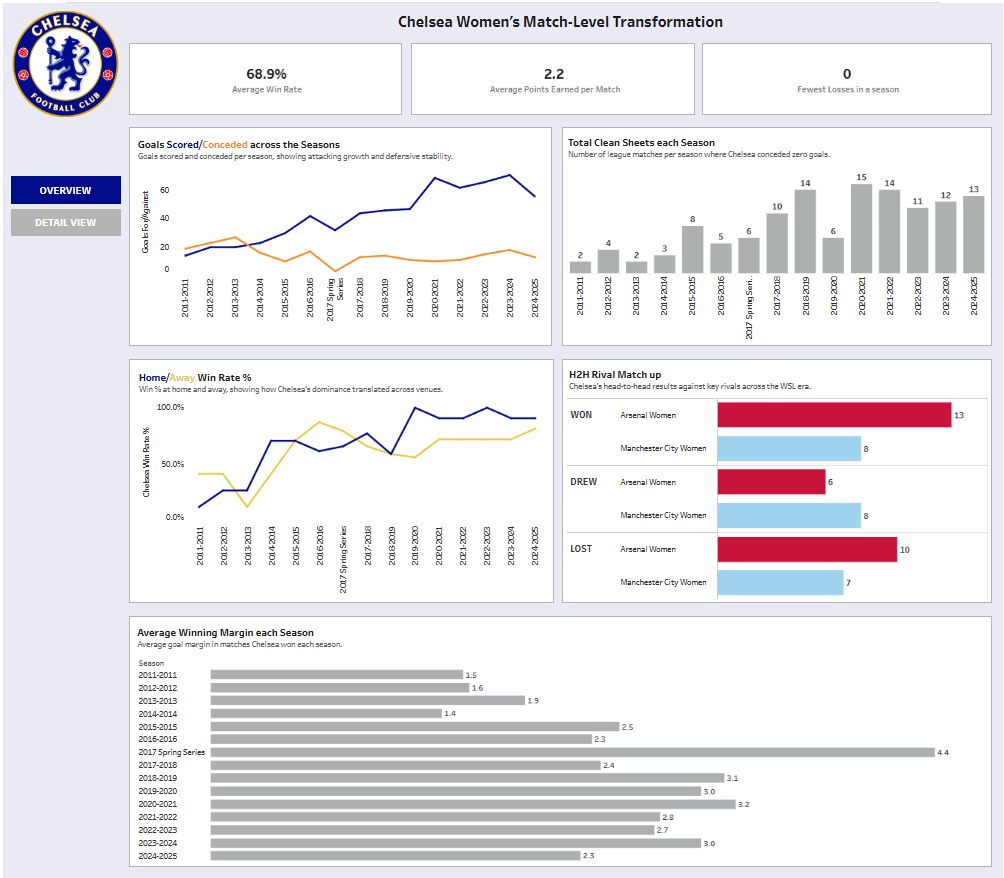The width and height of the screenshot is (1004, 878).
Task: Click the 60 axis label on goals chart
Action: (165, 190)
